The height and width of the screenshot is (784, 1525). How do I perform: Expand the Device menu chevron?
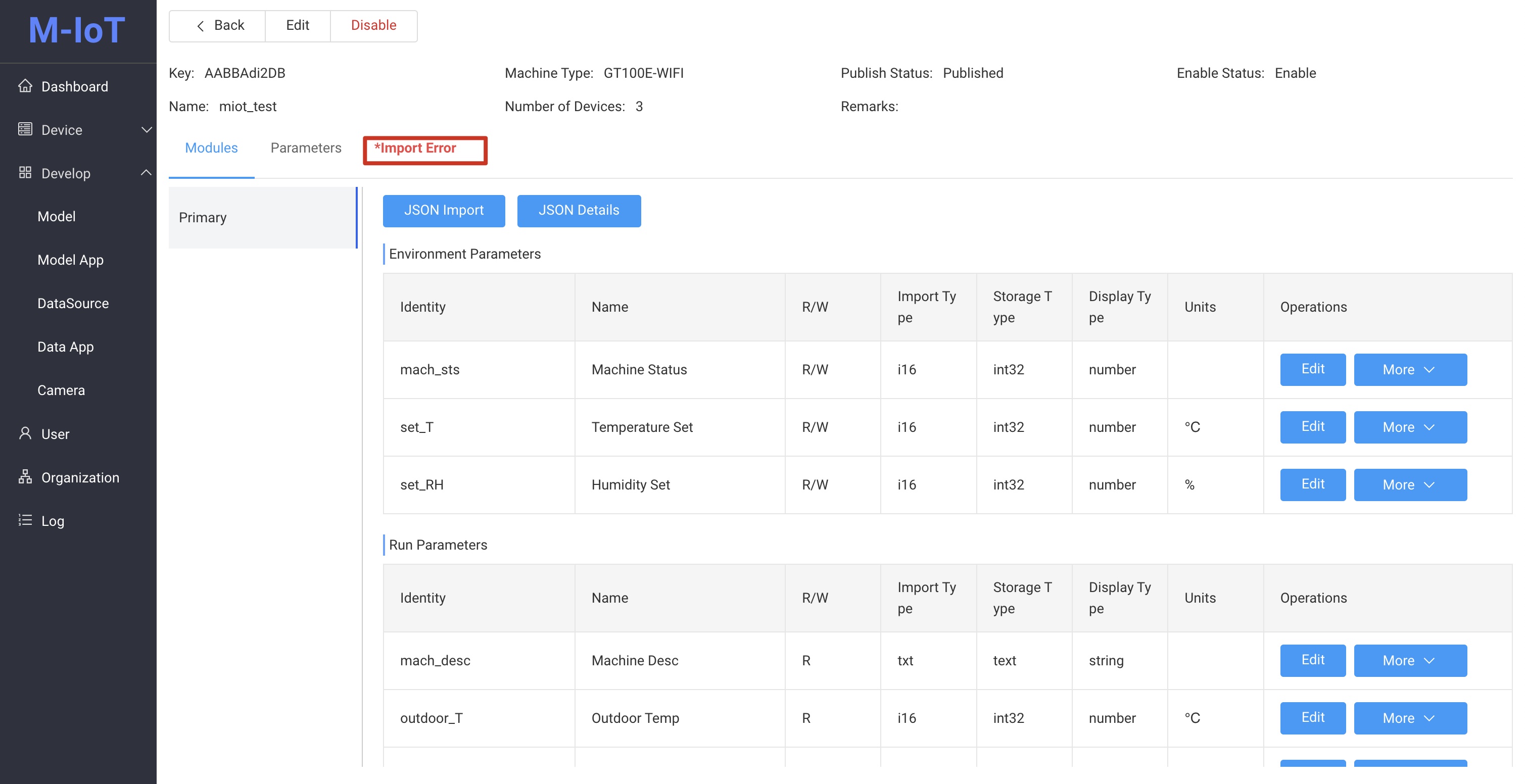point(146,130)
